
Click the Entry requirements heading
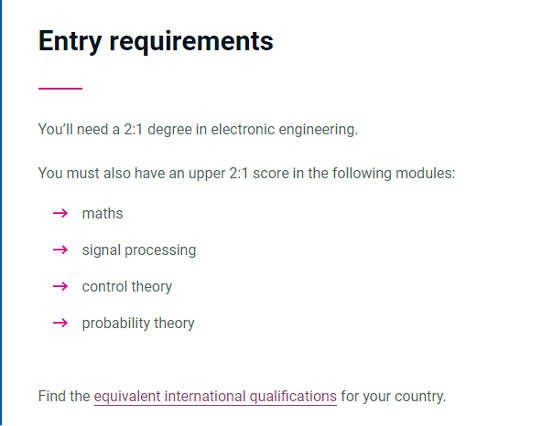[156, 42]
